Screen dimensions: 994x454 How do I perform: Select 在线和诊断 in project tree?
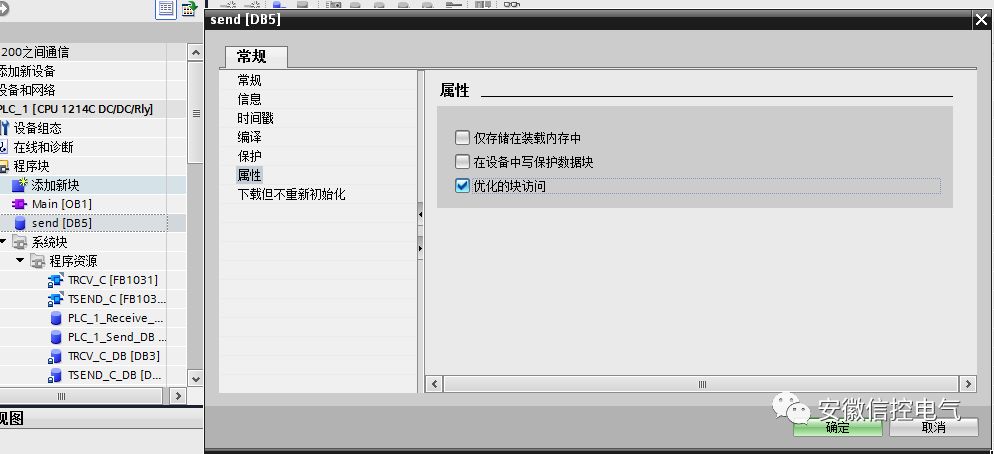pyautogui.click(x=43, y=147)
